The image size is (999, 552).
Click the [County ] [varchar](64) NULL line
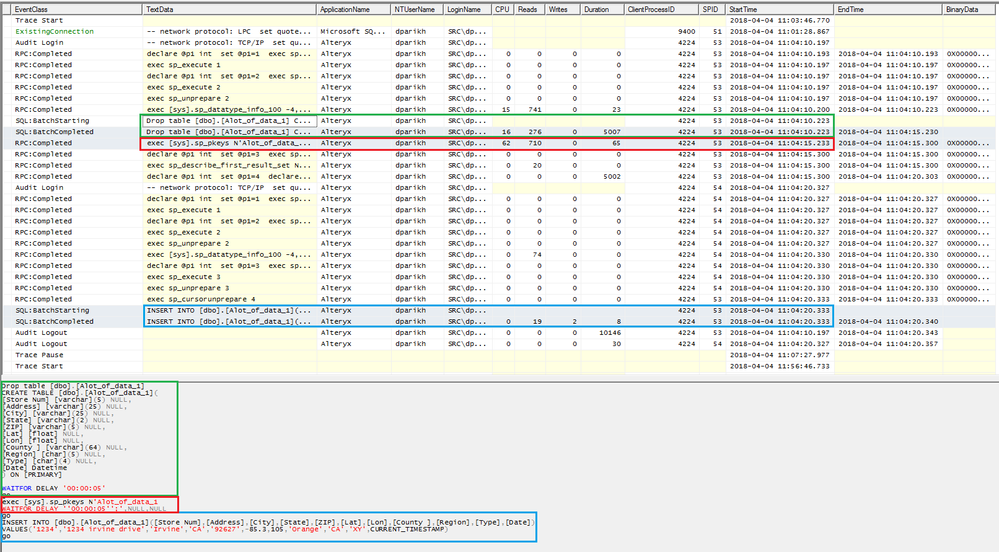click(64, 447)
